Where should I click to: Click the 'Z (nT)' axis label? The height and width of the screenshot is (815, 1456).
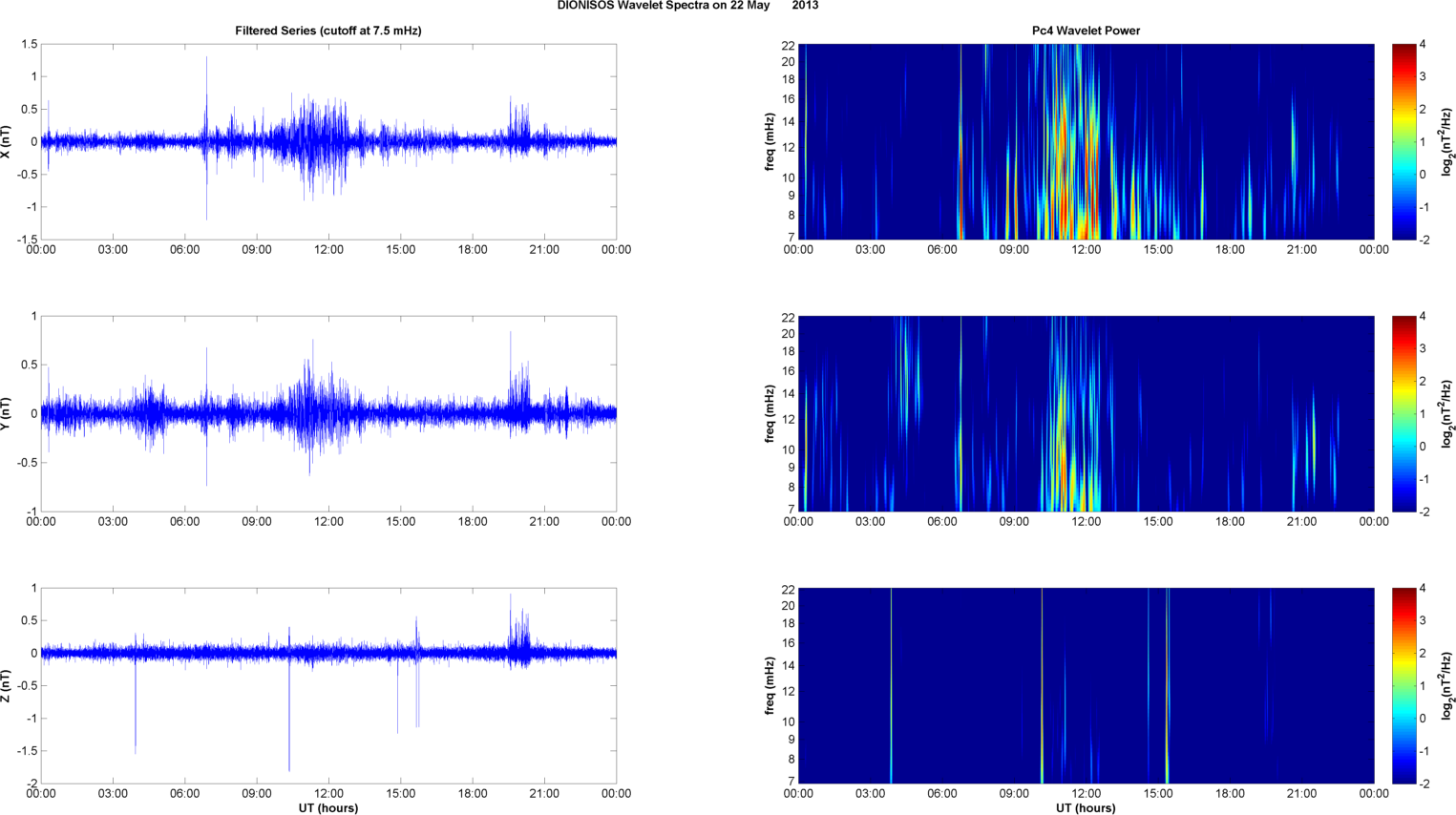(7, 685)
